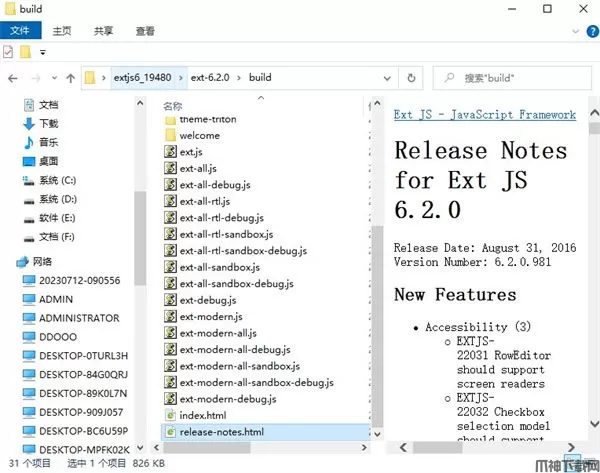Select the welcome folder
This screenshot has width=600, height=473.
pos(199,135)
